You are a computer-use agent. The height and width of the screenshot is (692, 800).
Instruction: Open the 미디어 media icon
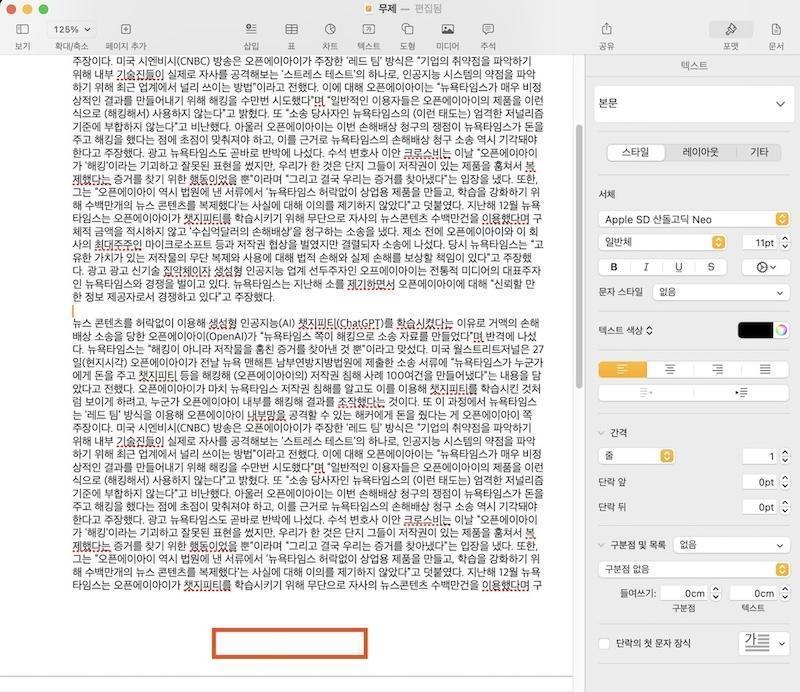(x=447, y=29)
